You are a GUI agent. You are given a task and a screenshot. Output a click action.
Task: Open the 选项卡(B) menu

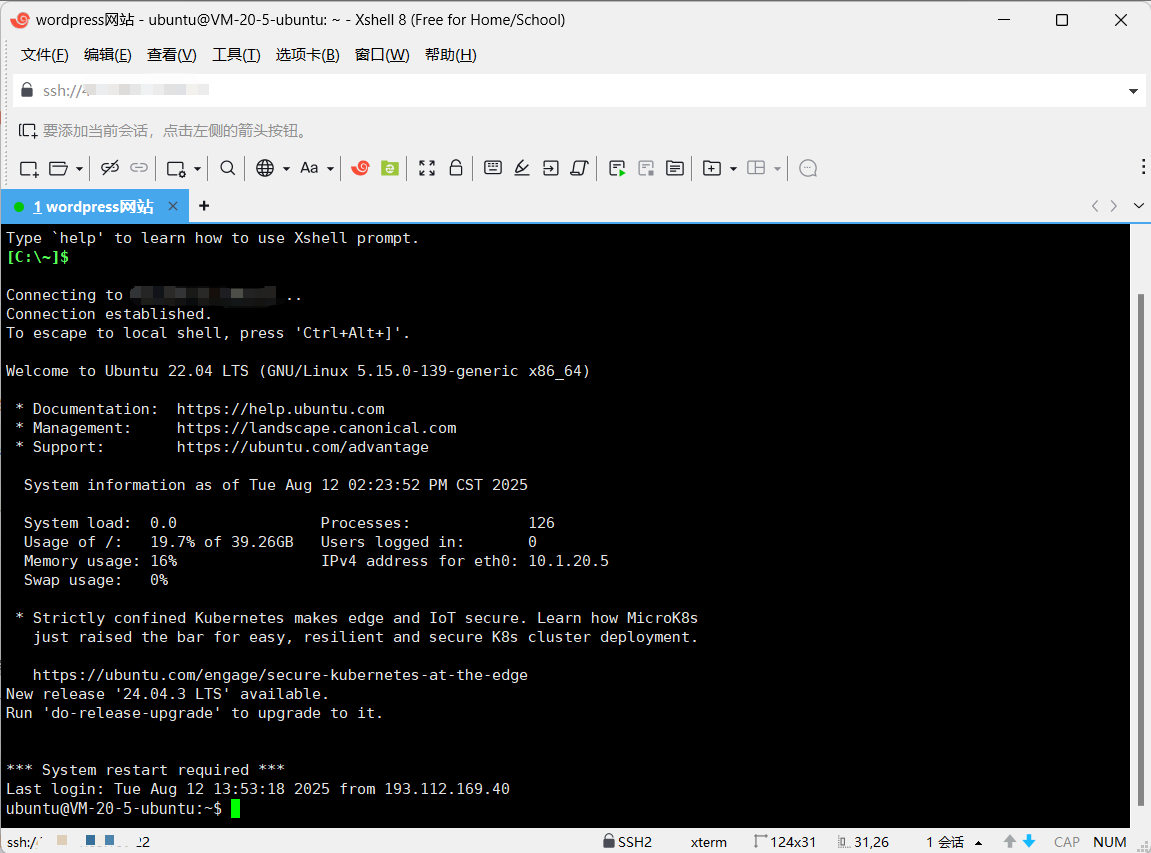(308, 55)
